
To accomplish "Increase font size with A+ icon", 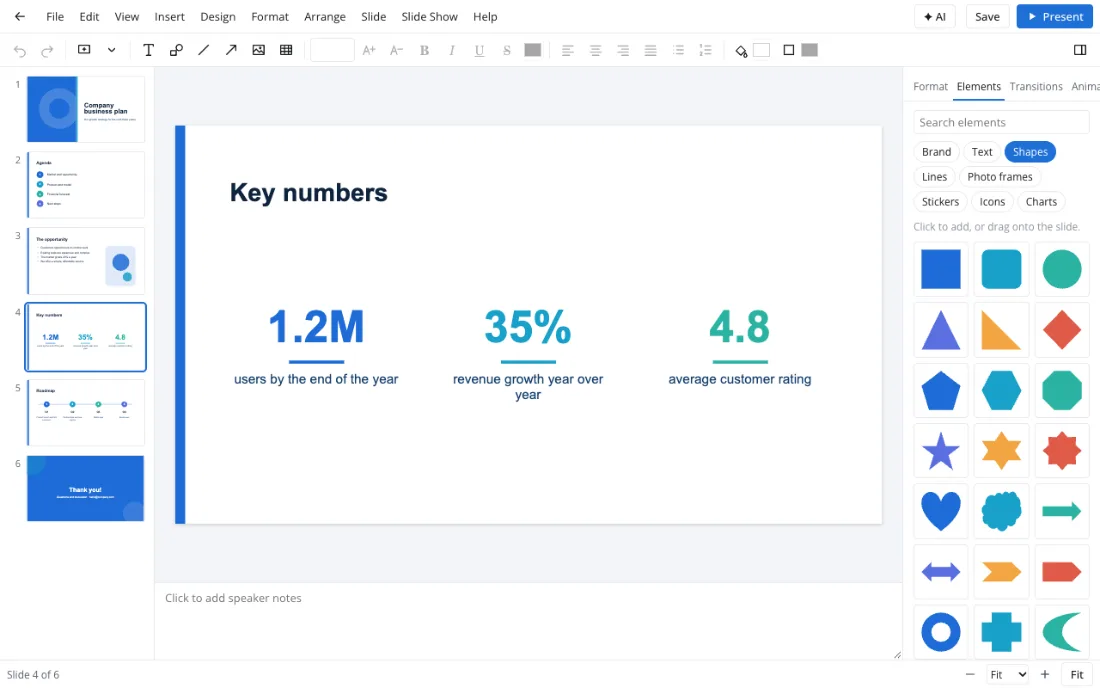I will 369,50.
